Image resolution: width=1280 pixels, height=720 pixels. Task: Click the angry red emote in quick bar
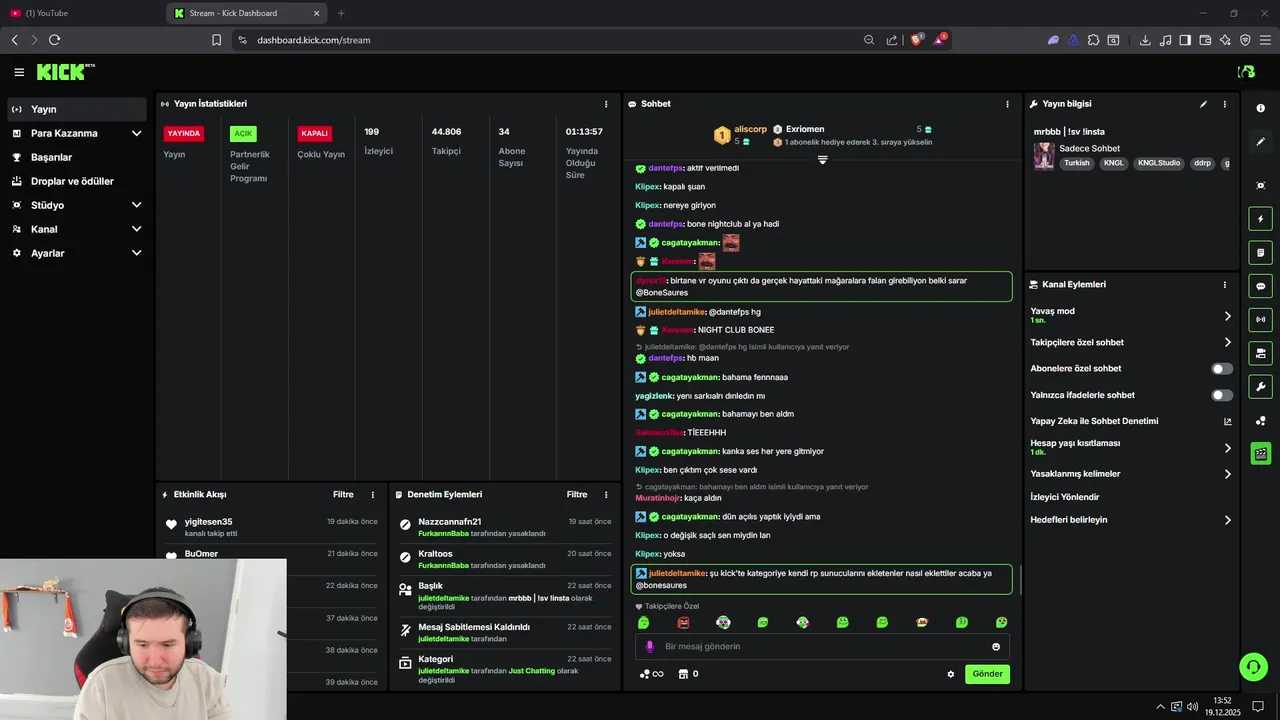coord(683,623)
